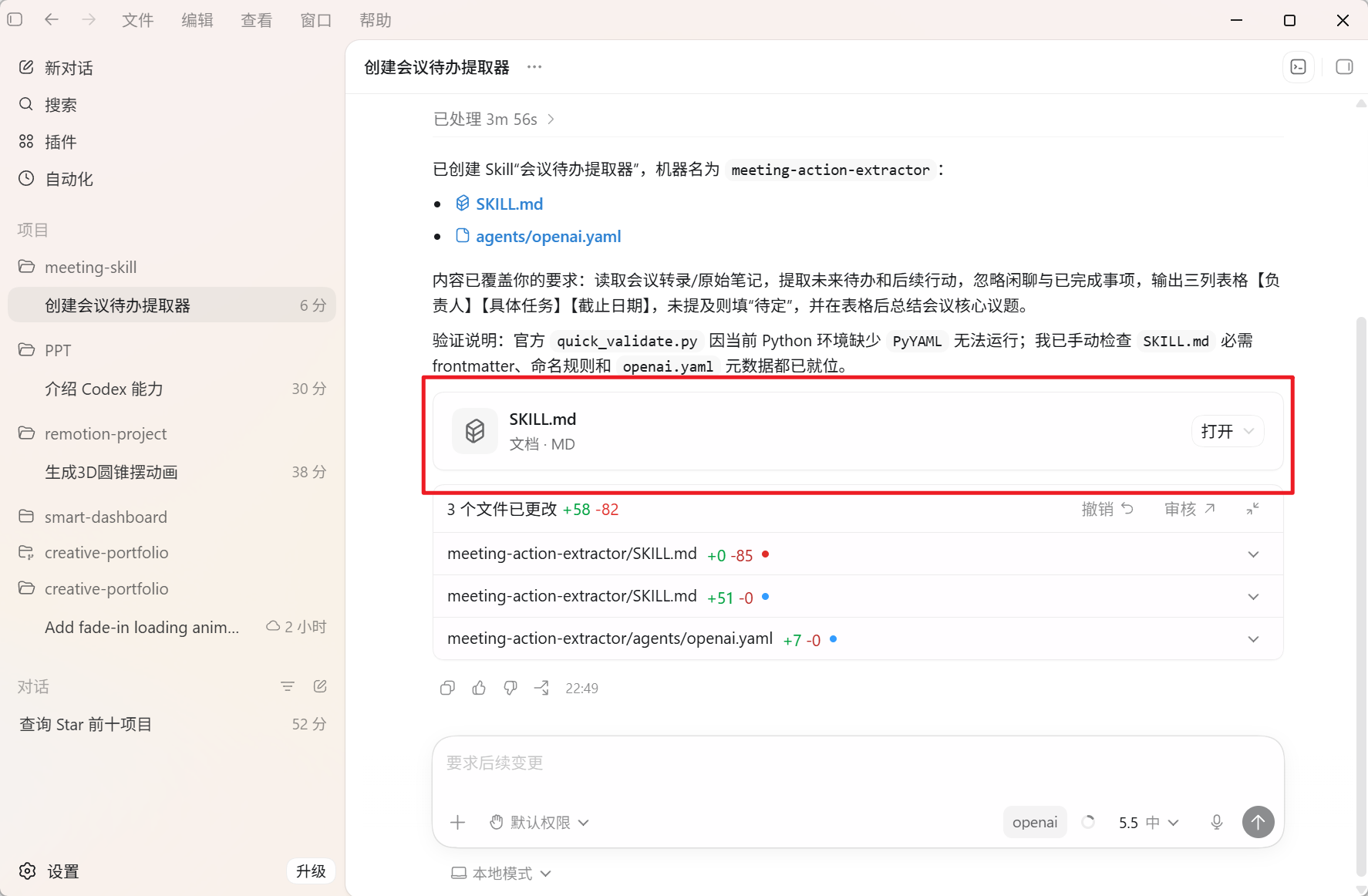Click 撤销 to undo file changes
This screenshot has height=896, width=1368.
coord(1107,509)
